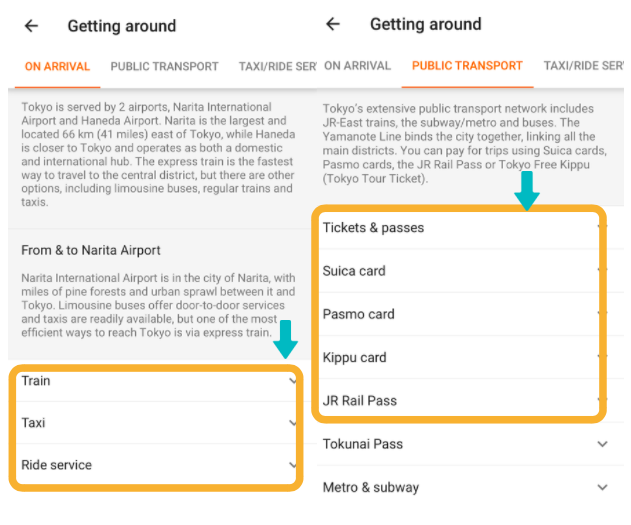Image resolution: width=631 pixels, height=525 pixels.
Task: Expand the Taxi section
Action: [156, 423]
